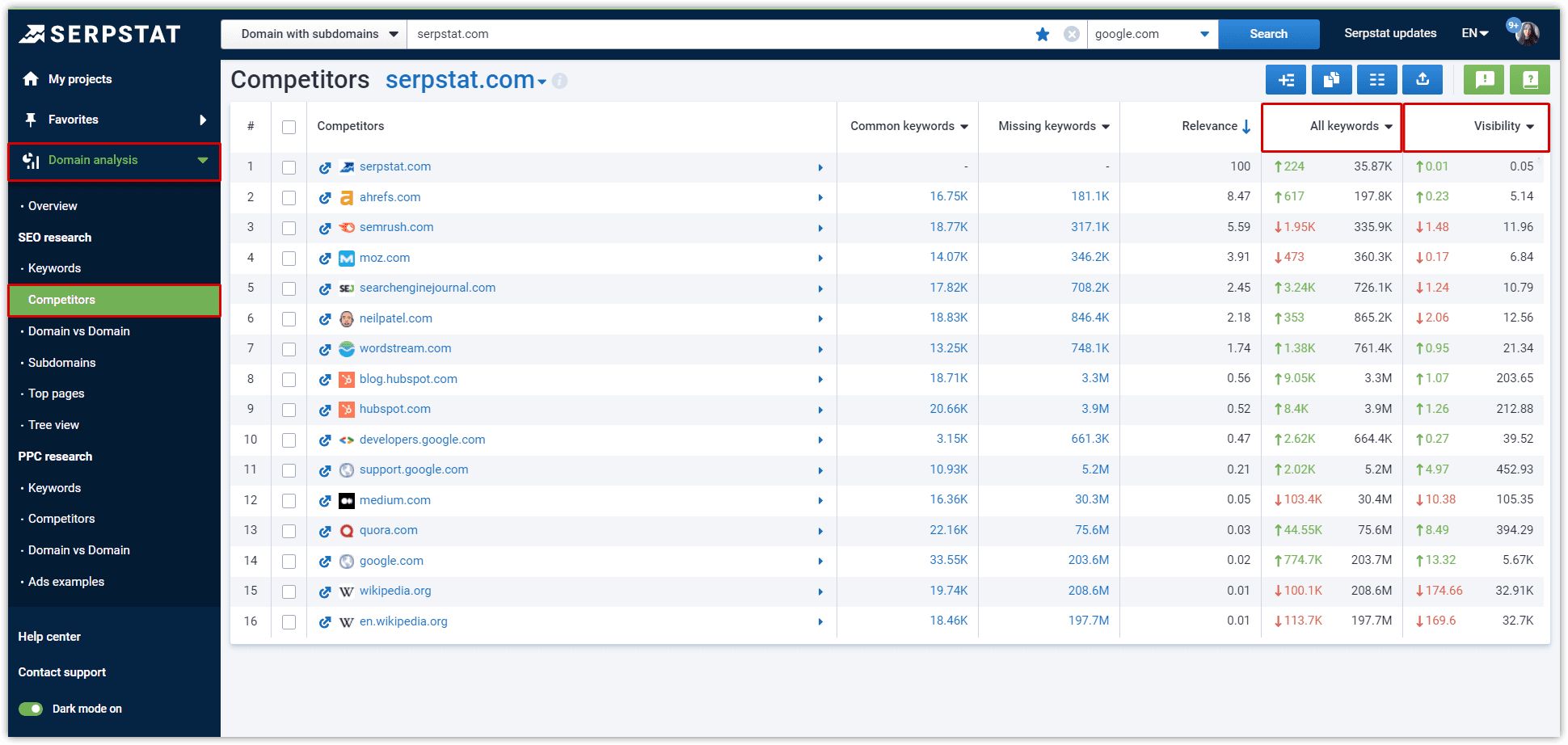Click Contact support link
The image size is (1568, 745).
pyautogui.click(x=62, y=672)
